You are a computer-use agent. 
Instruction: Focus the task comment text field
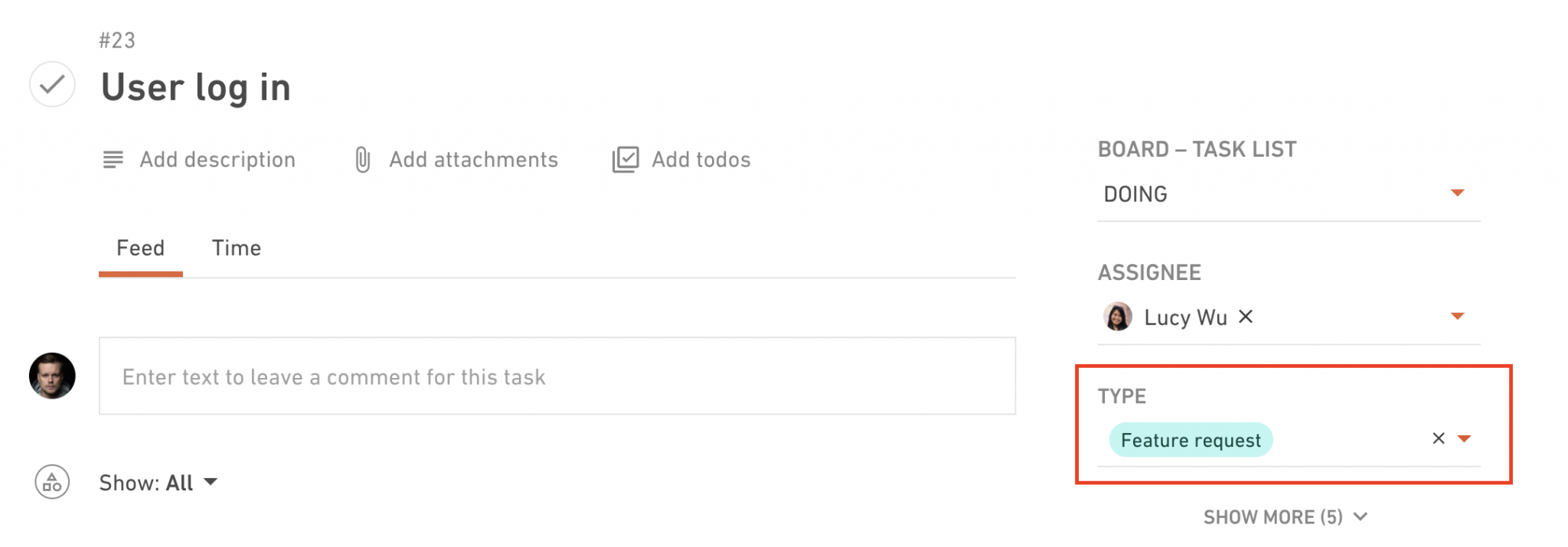point(557,376)
